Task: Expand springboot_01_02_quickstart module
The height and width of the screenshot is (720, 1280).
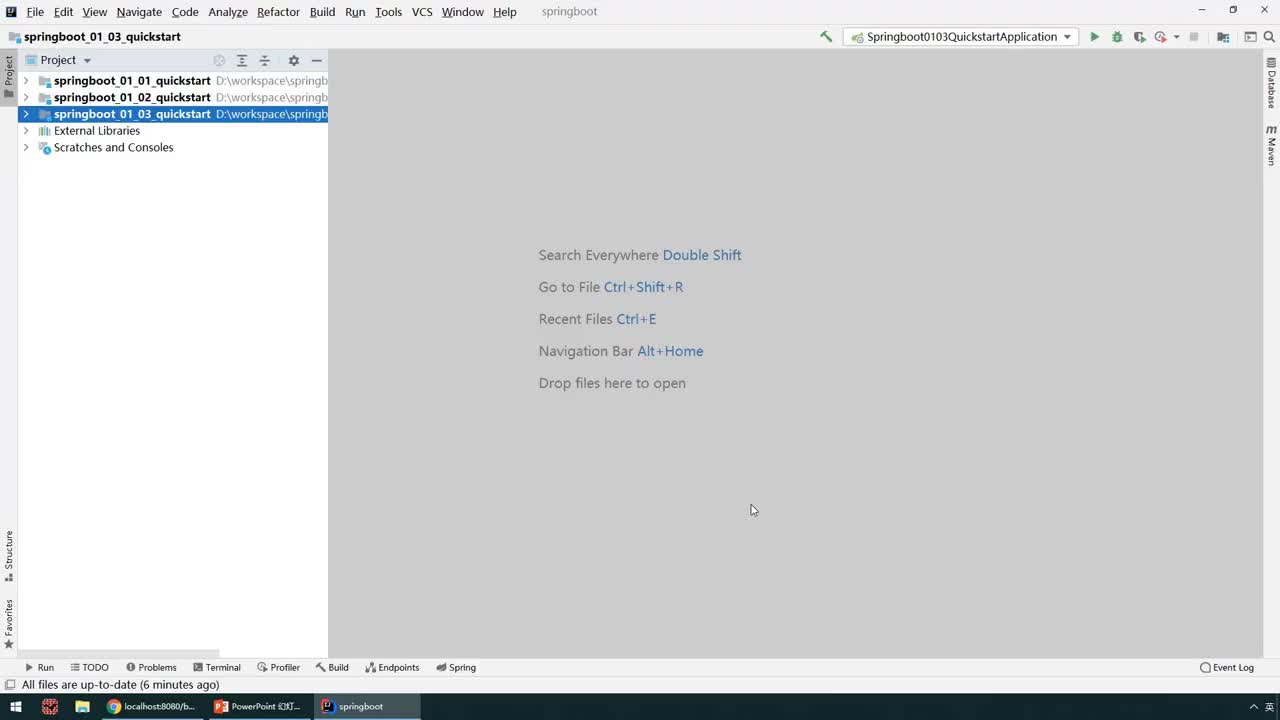Action: [x=26, y=98]
